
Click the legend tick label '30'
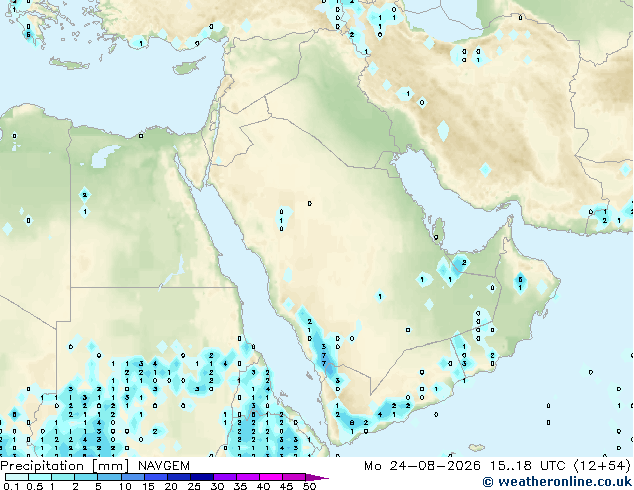click(x=217, y=486)
